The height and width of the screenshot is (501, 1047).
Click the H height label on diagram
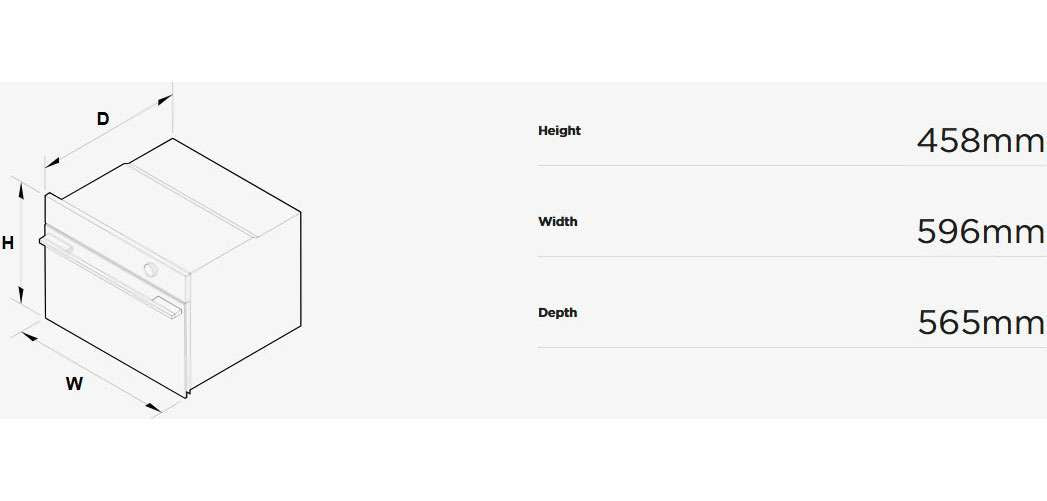coord(8,243)
